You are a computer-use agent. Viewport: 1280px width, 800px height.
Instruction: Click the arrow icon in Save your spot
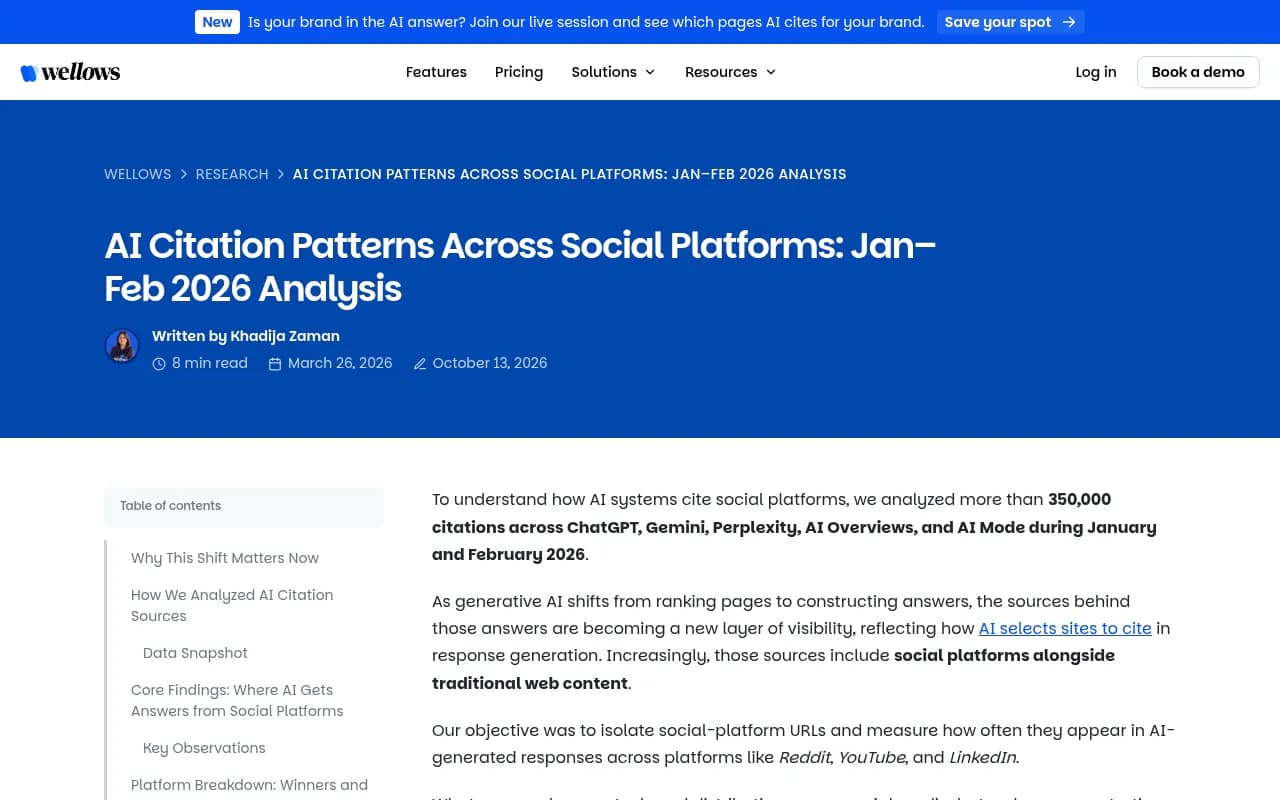(1069, 22)
